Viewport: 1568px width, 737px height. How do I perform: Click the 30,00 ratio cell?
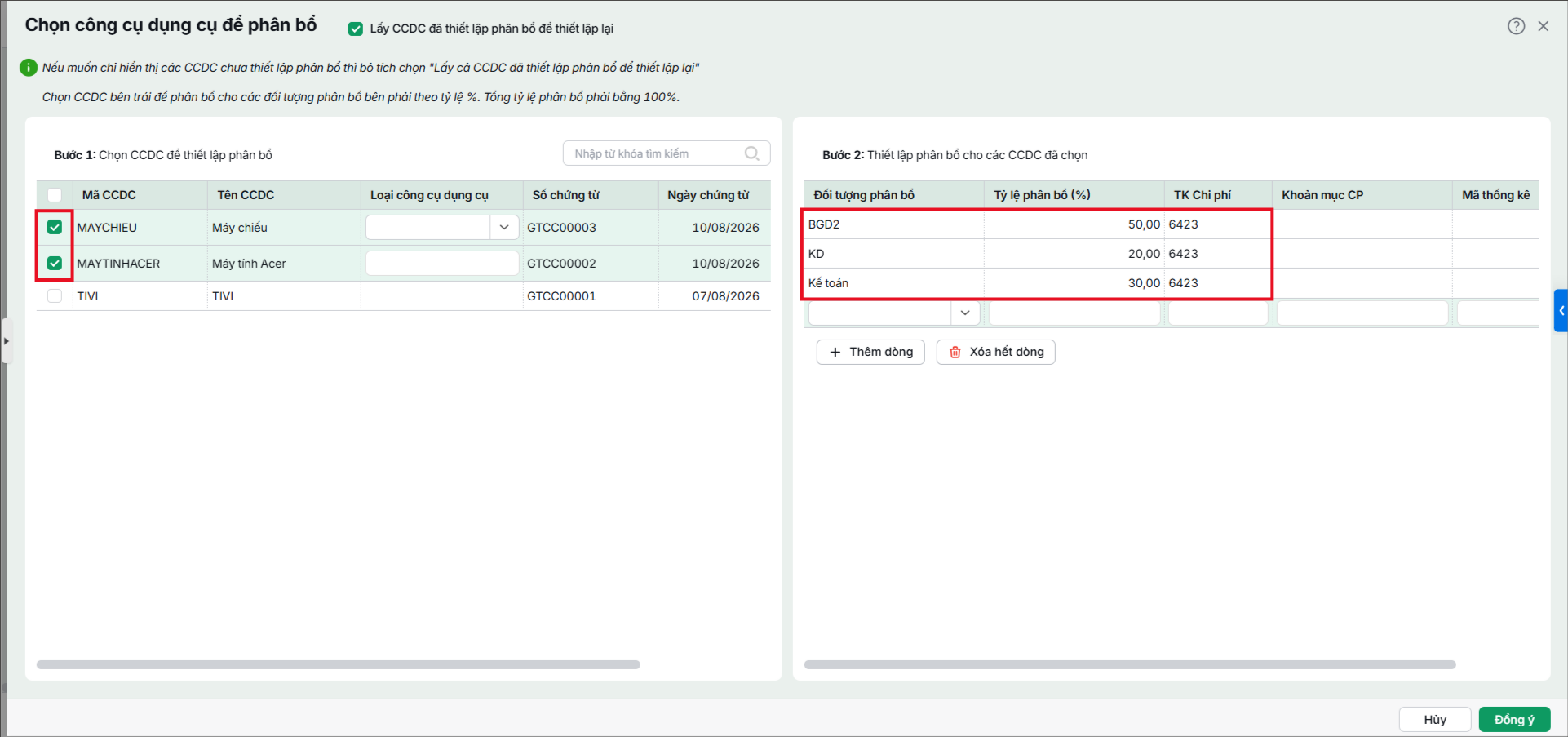click(x=1074, y=283)
